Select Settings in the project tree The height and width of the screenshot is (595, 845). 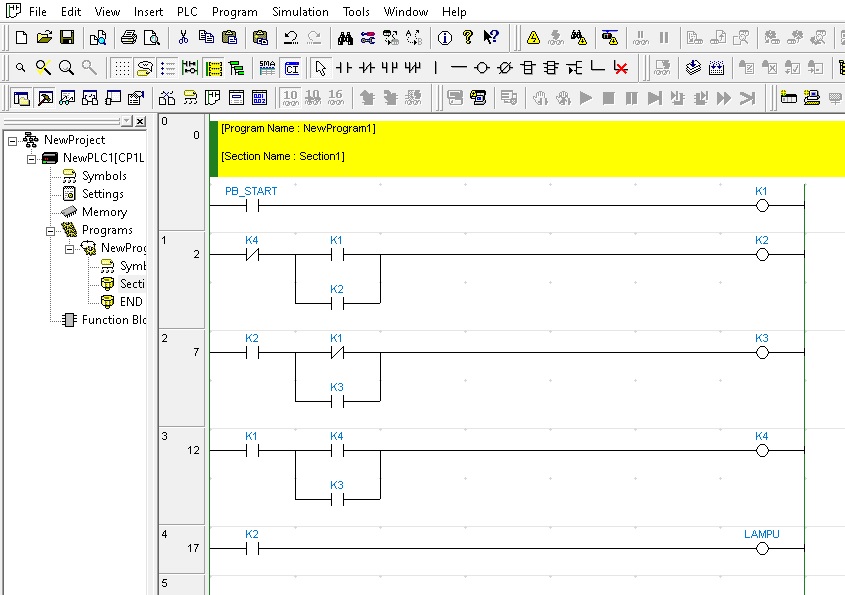pyautogui.click(x=102, y=194)
